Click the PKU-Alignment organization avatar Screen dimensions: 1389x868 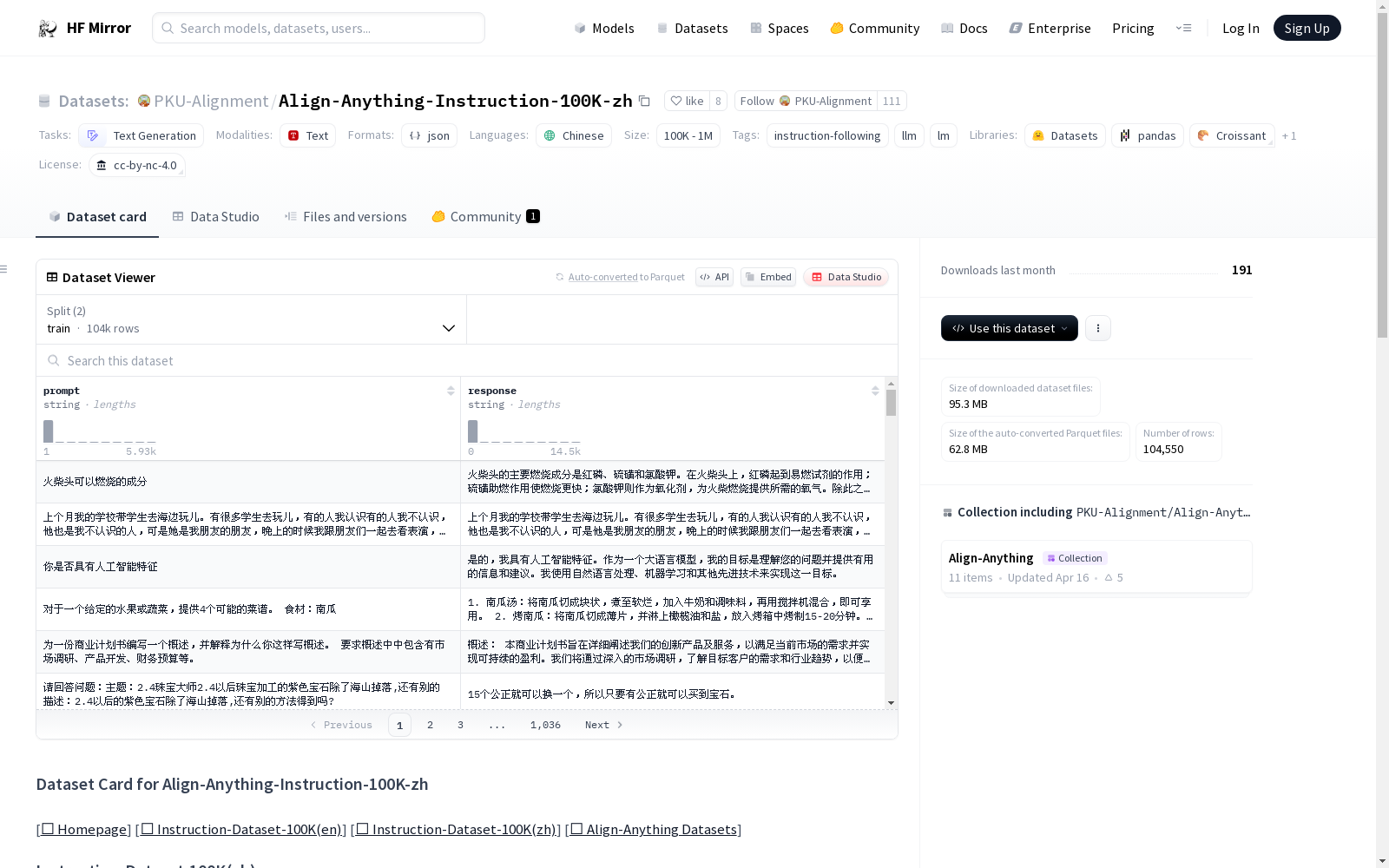tap(144, 101)
